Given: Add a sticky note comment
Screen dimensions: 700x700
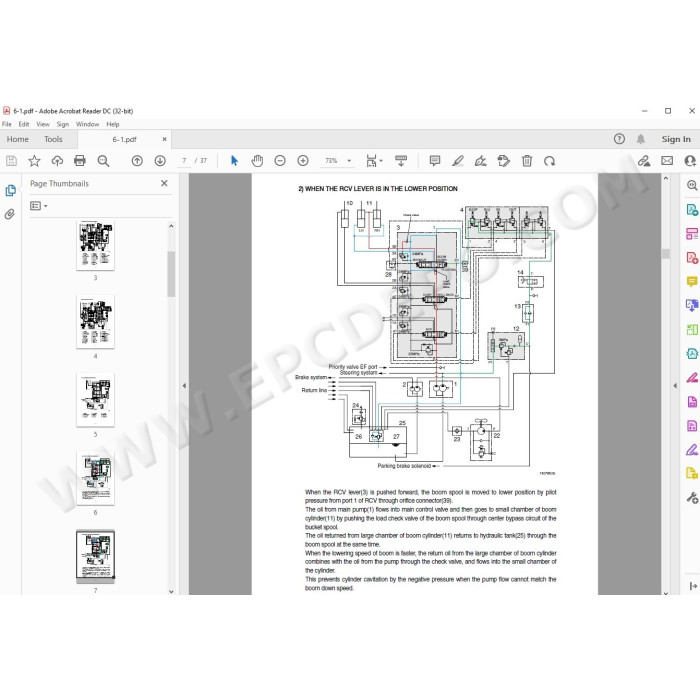Looking at the screenshot, I should pos(435,161).
